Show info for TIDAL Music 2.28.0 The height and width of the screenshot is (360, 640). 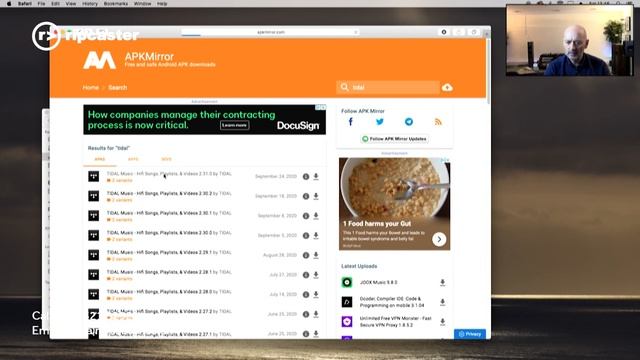pyautogui.click(x=306, y=294)
